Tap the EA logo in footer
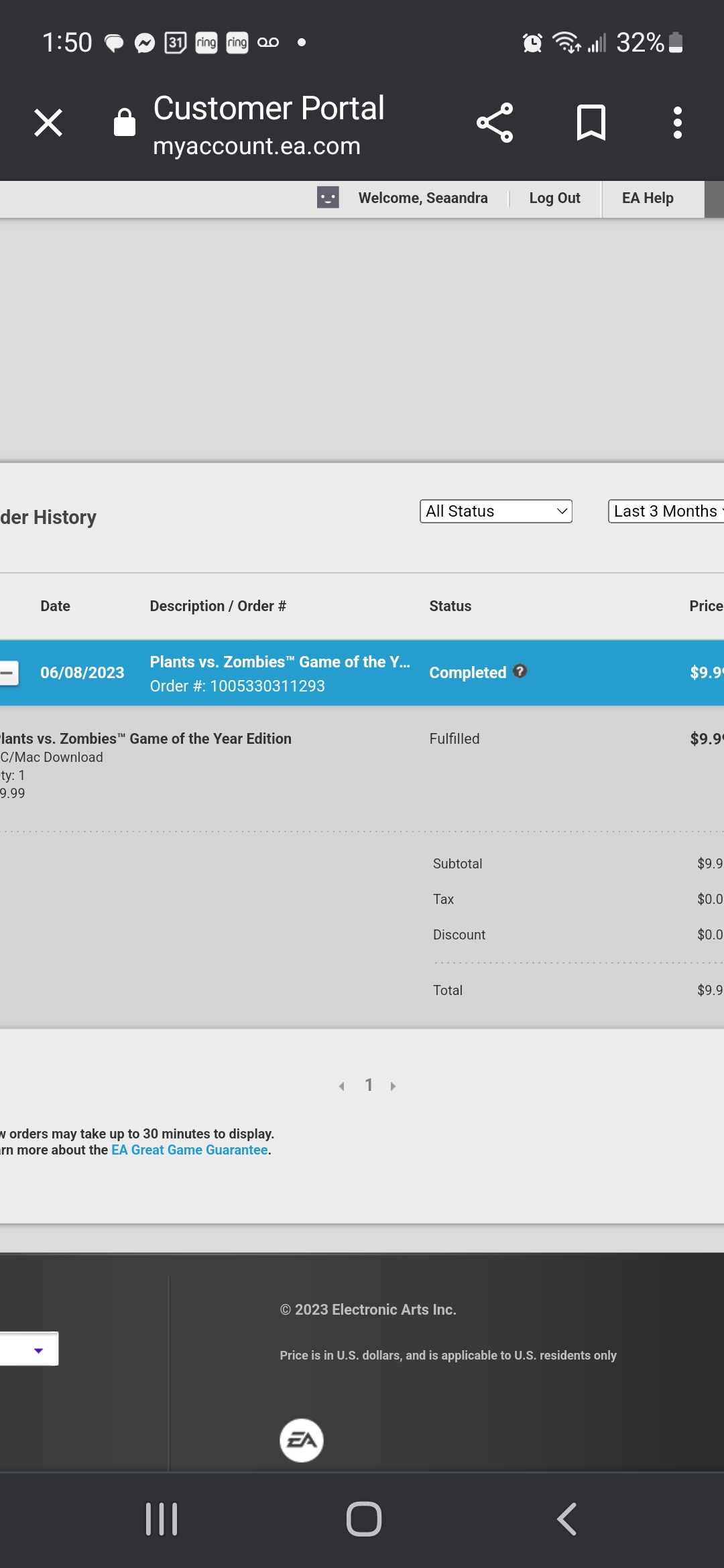Image resolution: width=724 pixels, height=1568 pixels. (301, 1440)
